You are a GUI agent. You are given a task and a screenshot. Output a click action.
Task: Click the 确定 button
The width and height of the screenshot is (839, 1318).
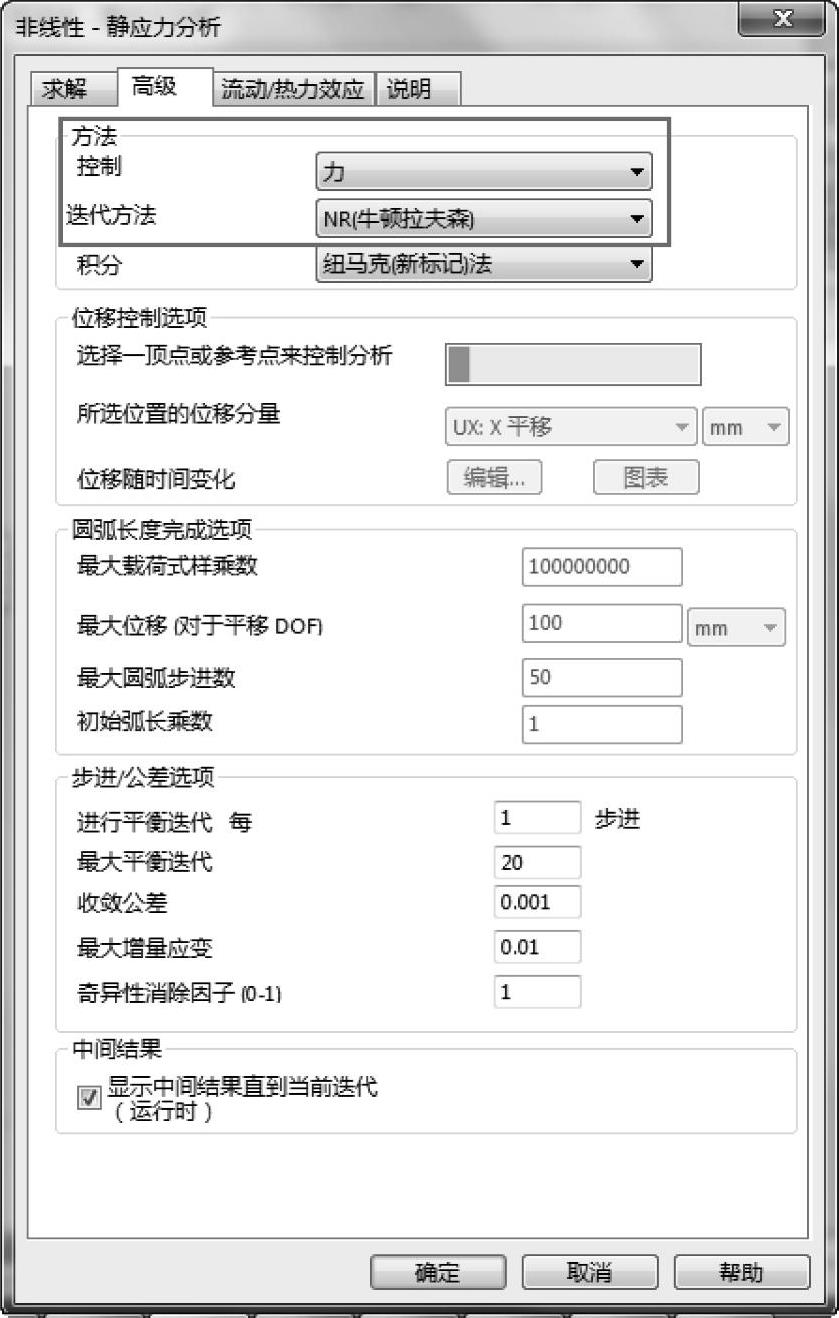437,1272
